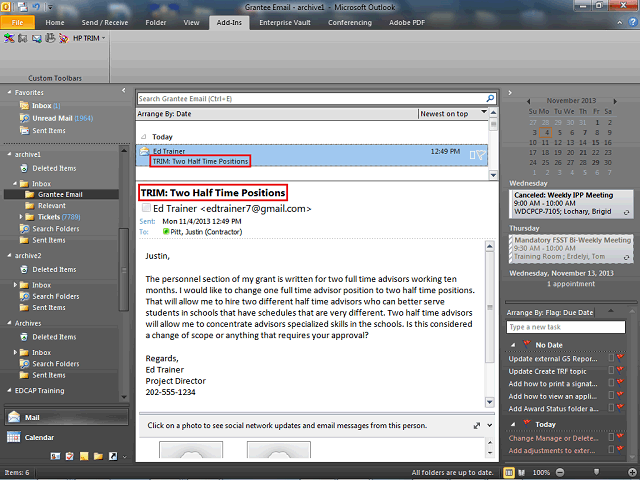
Task: Expand the Tickets folder
Action: click(x=21, y=217)
